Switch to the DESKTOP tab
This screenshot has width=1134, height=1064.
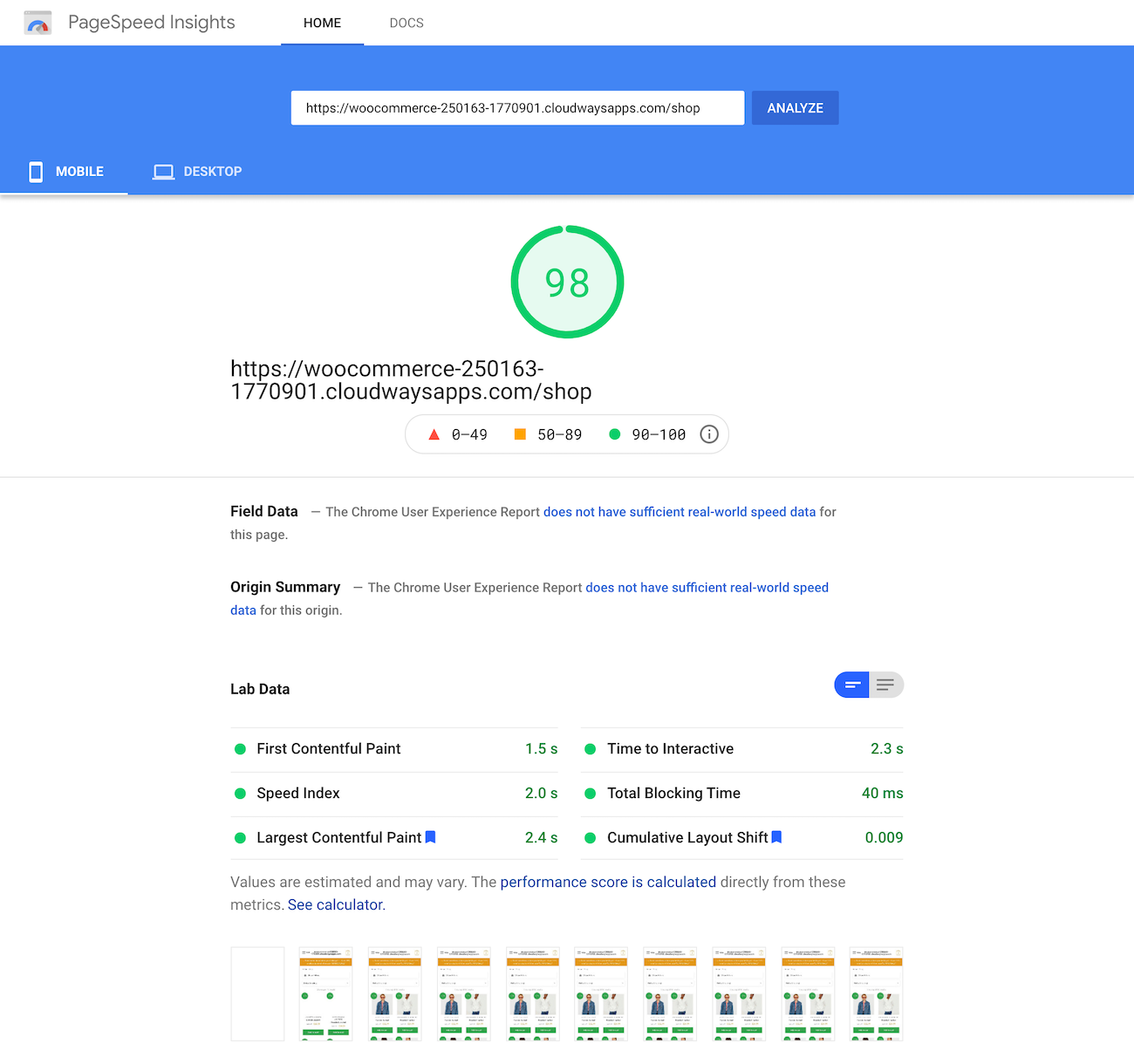coord(197,172)
